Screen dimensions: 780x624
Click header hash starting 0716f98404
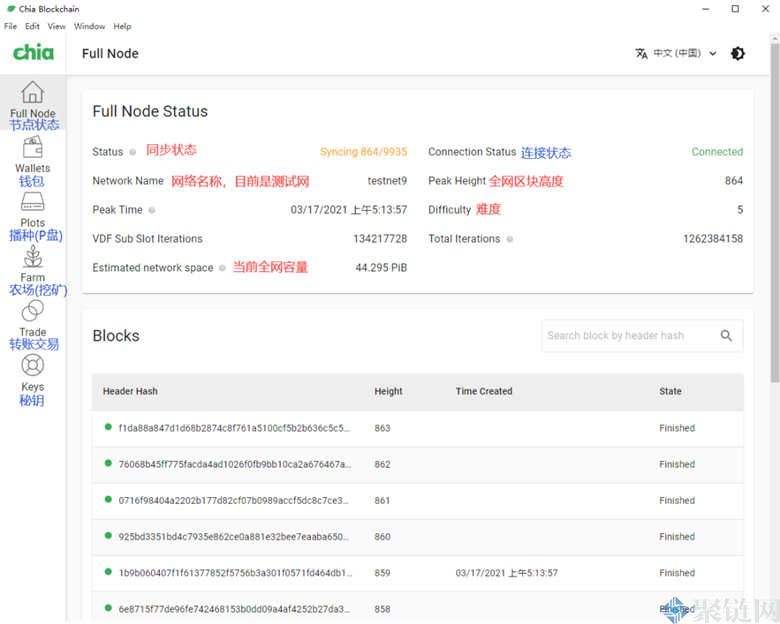pos(234,501)
